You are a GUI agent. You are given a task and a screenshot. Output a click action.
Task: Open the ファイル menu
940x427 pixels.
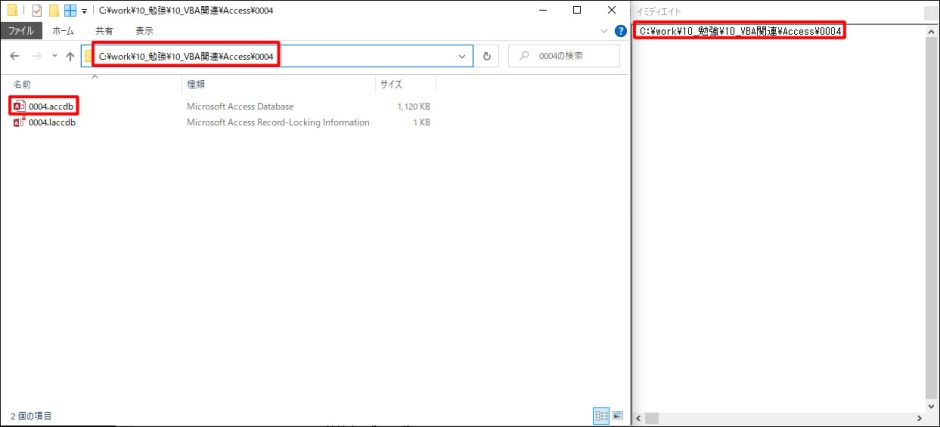click(x=22, y=31)
